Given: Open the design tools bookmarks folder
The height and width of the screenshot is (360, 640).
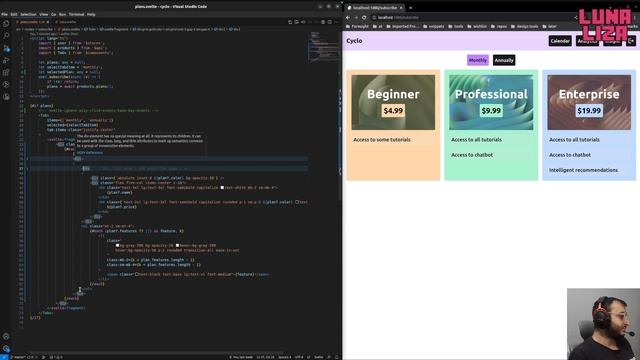Looking at the screenshot, I should click(524, 26).
